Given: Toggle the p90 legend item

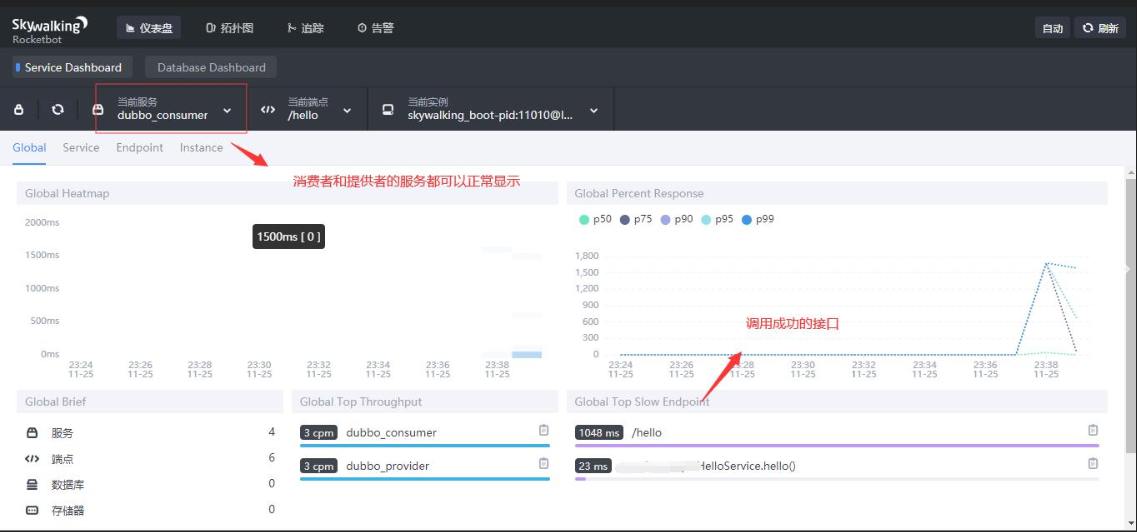Looking at the screenshot, I should point(676,219).
